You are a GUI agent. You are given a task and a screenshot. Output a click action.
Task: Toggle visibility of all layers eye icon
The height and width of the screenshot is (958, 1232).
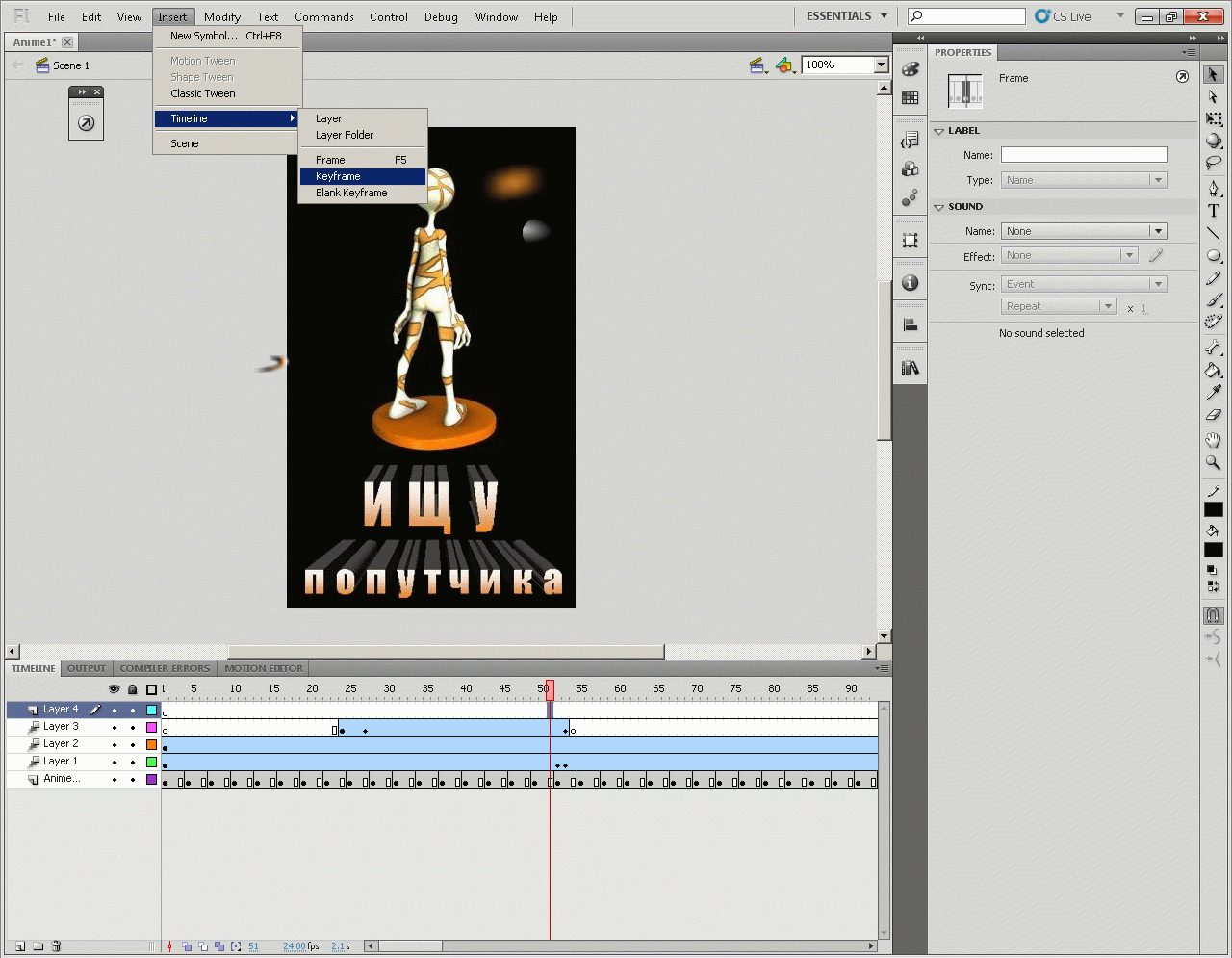coord(115,689)
